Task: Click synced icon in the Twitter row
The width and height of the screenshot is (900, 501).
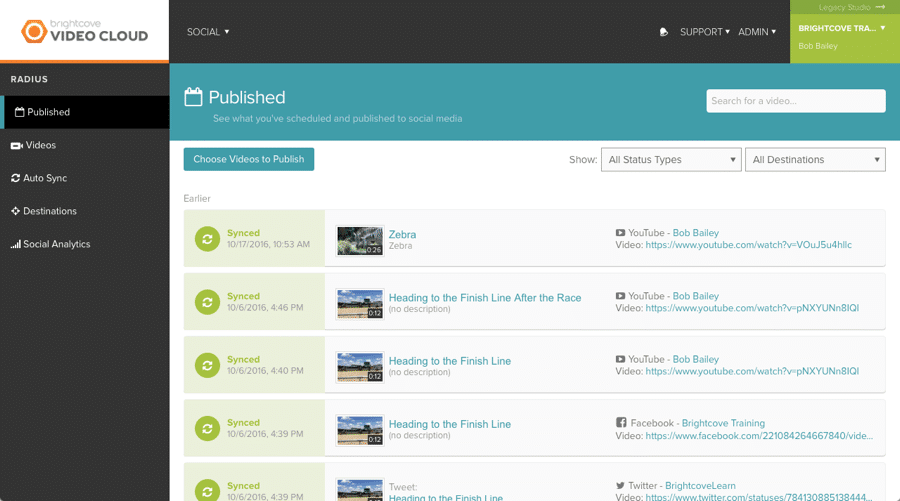Action: 207,490
